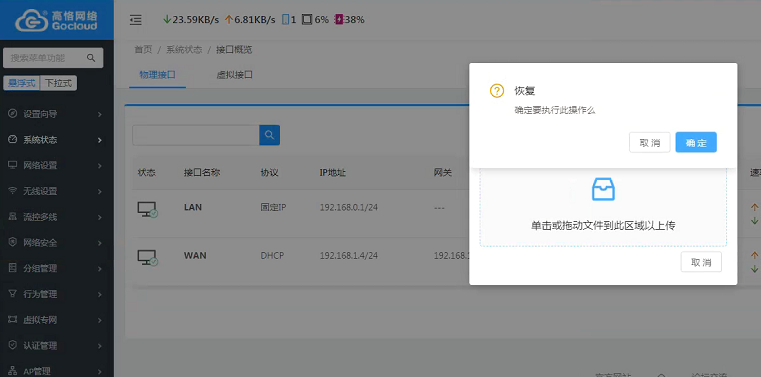Click the LAN interface name cell

(193, 207)
